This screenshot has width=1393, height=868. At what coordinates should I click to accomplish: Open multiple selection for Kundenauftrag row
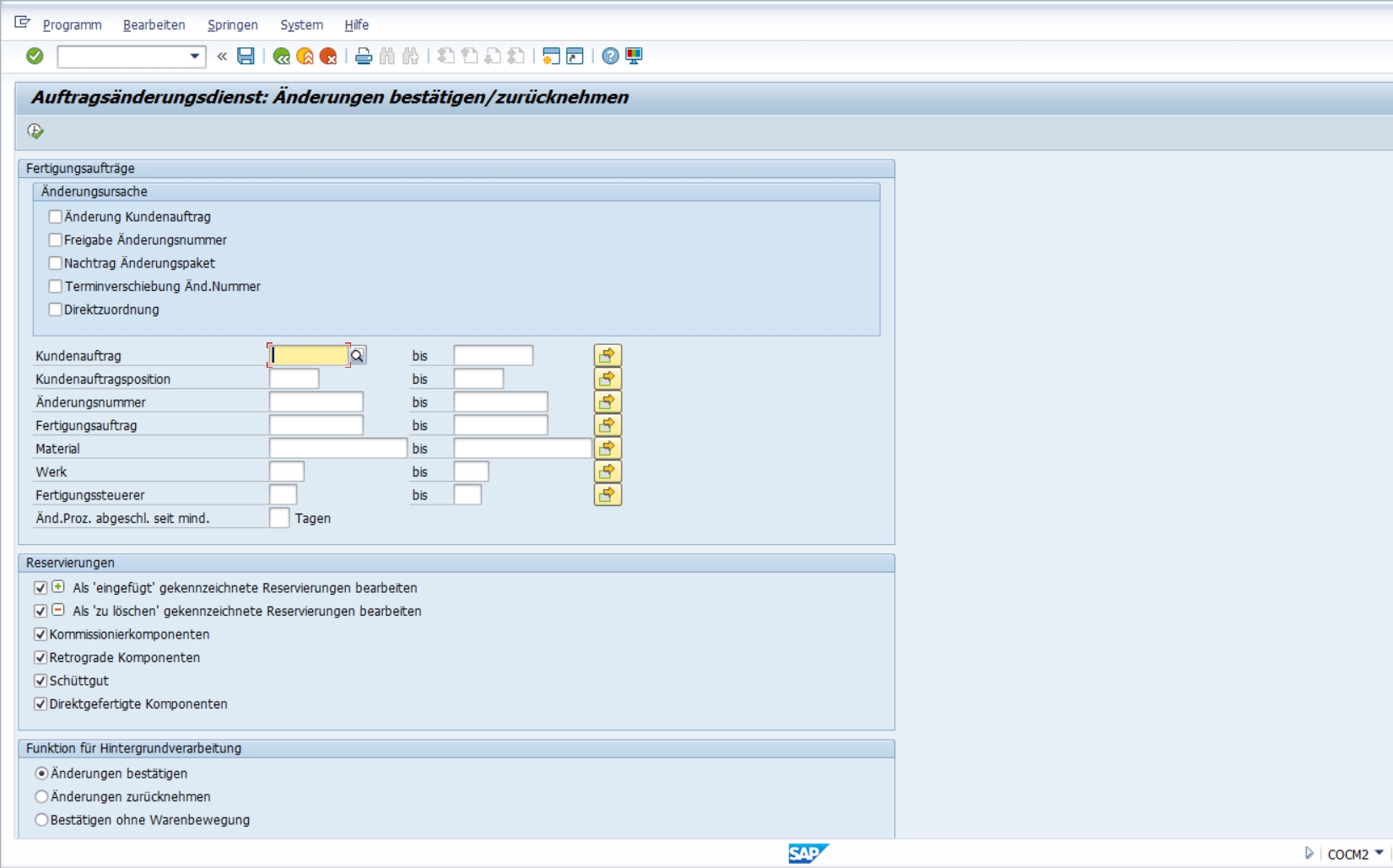[607, 355]
